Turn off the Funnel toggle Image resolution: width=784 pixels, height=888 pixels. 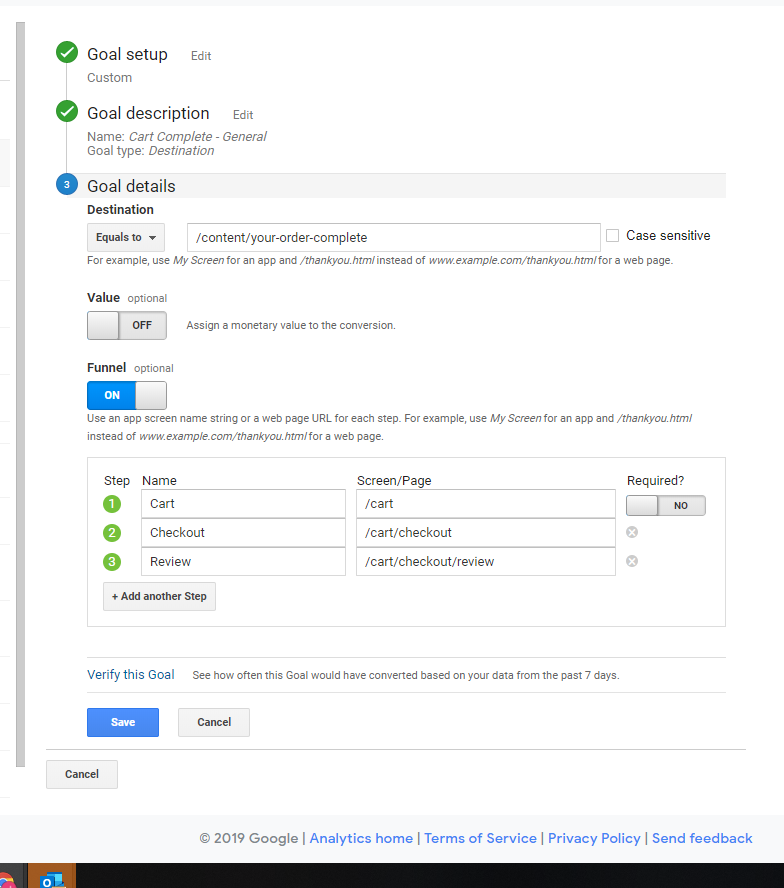[x=127, y=395]
